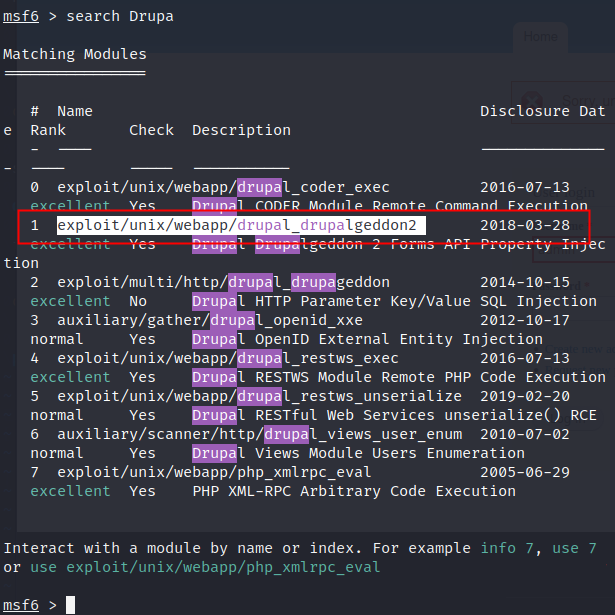
Task: Click 'Drupal Views Module Users Enumeration' description
Action: 358,453
